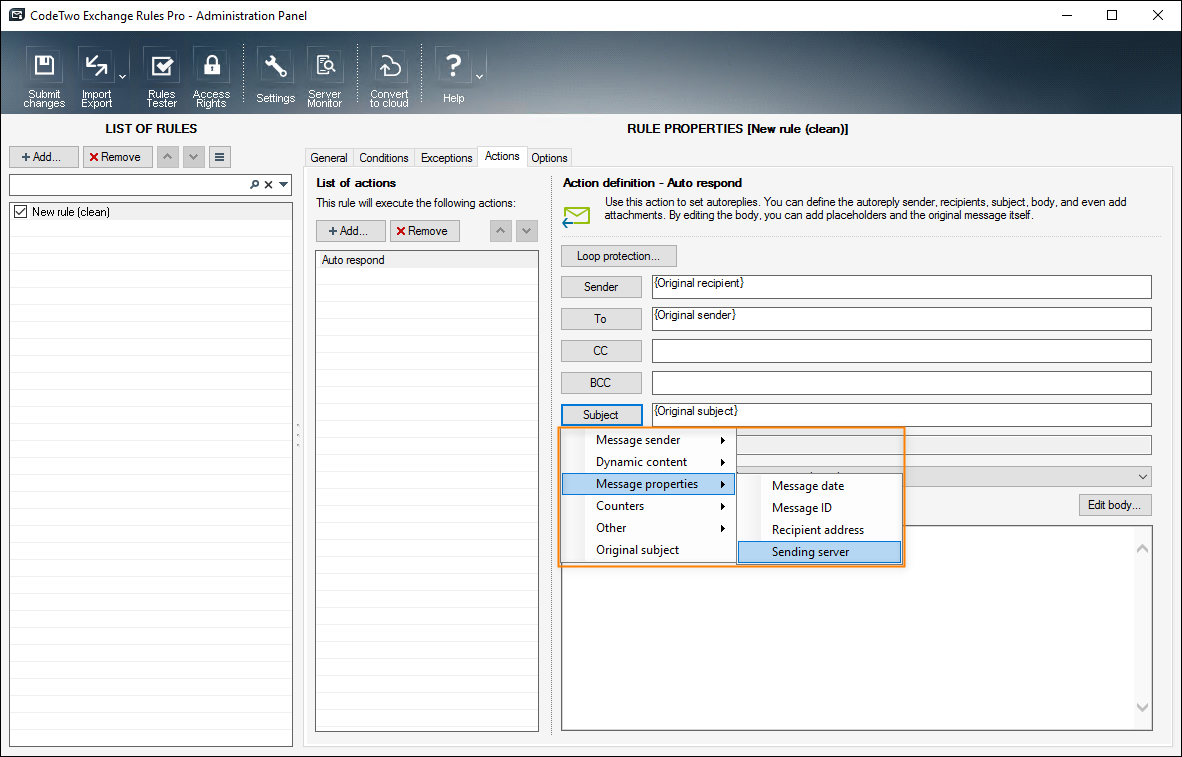This screenshot has width=1182, height=757.
Task: Clear the rule search field
Action: [x=268, y=185]
